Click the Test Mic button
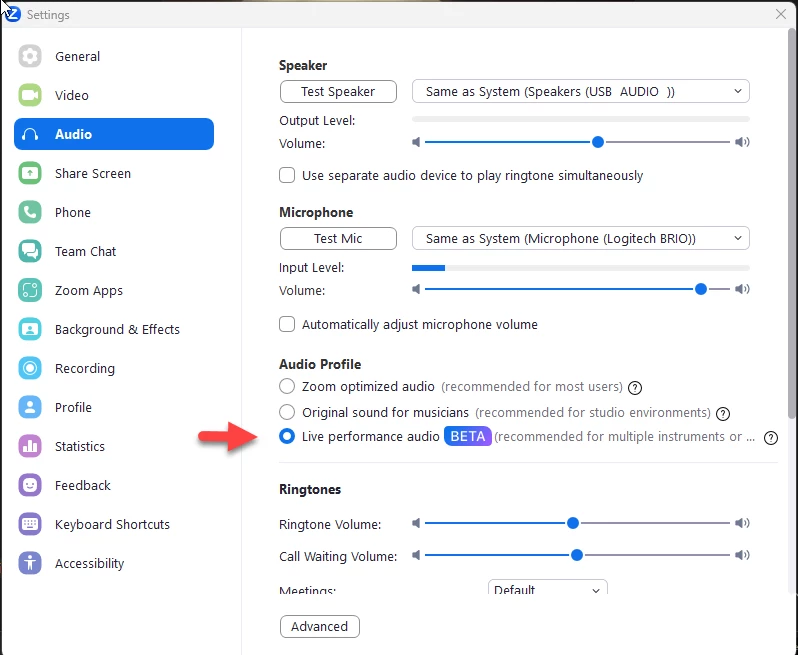The width and height of the screenshot is (798, 655). (x=338, y=239)
